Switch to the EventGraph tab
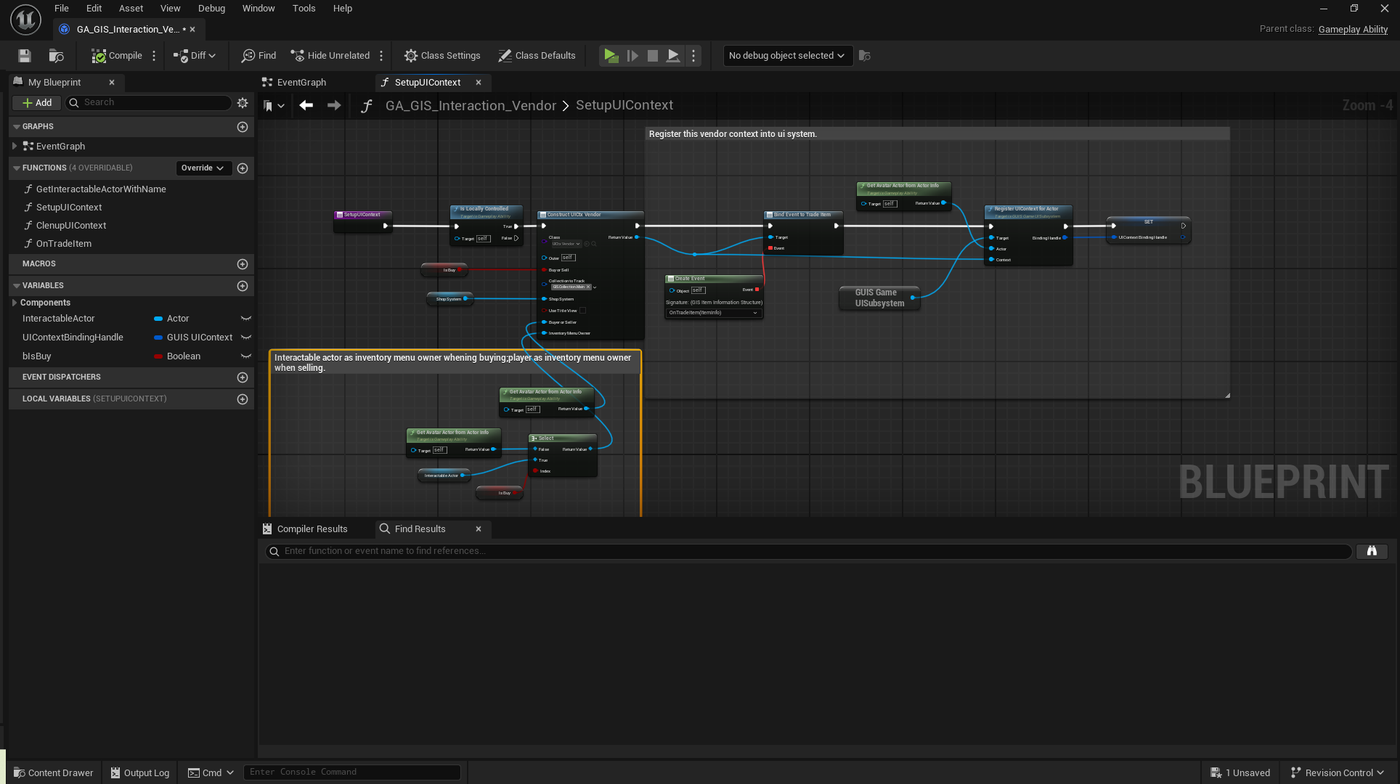The image size is (1400, 784). (301, 82)
